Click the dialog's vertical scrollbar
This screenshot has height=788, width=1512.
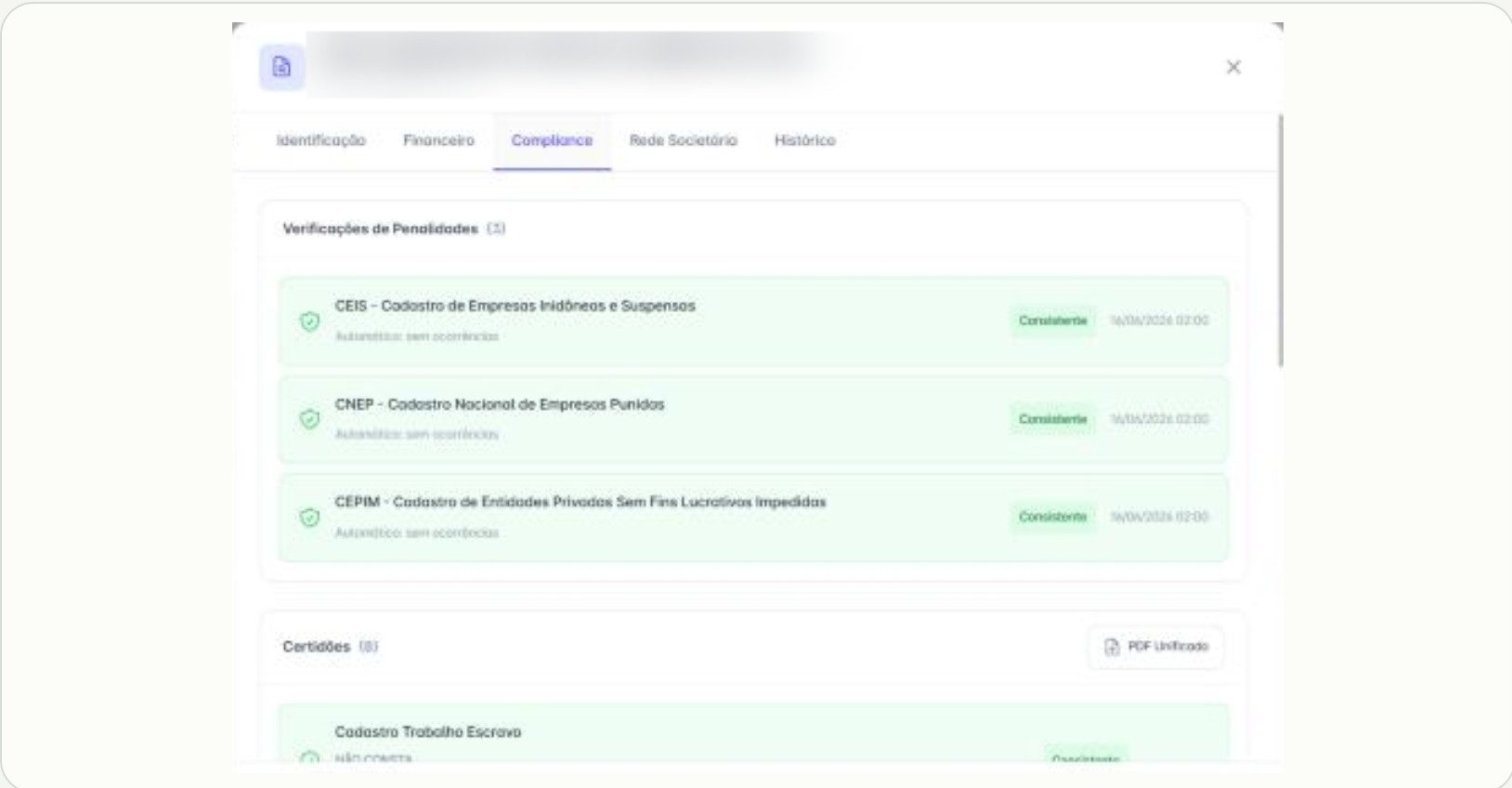(x=1281, y=240)
